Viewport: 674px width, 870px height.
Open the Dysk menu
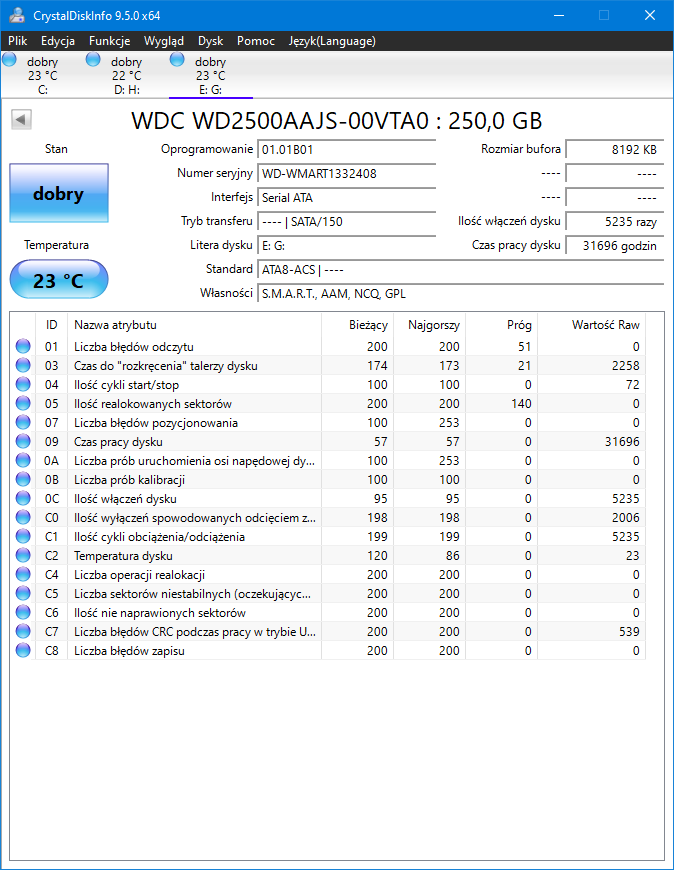pyautogui.click(x=210, y=41)
